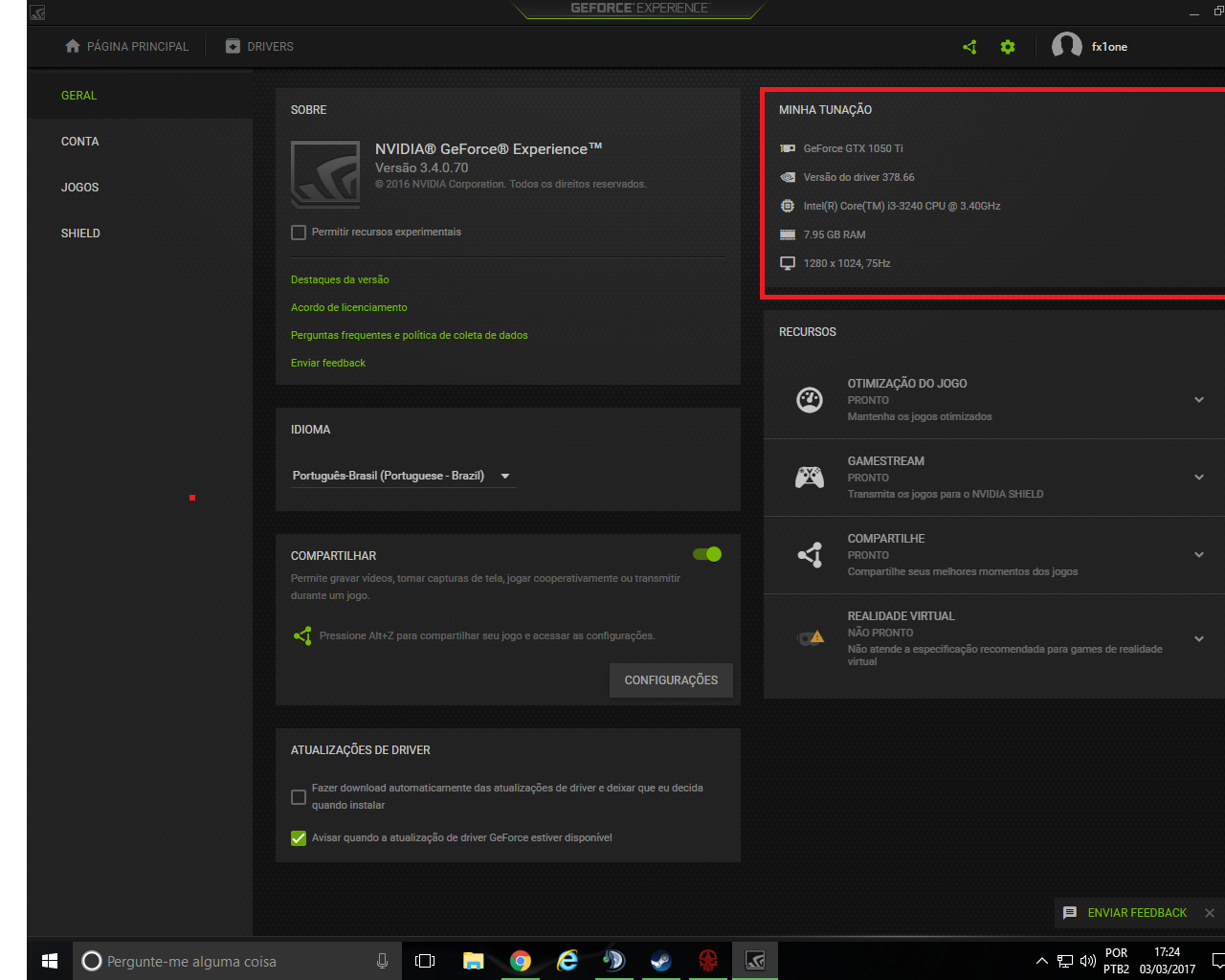Click the fx1one username
1225x980 pixels.
(1109, 47)
